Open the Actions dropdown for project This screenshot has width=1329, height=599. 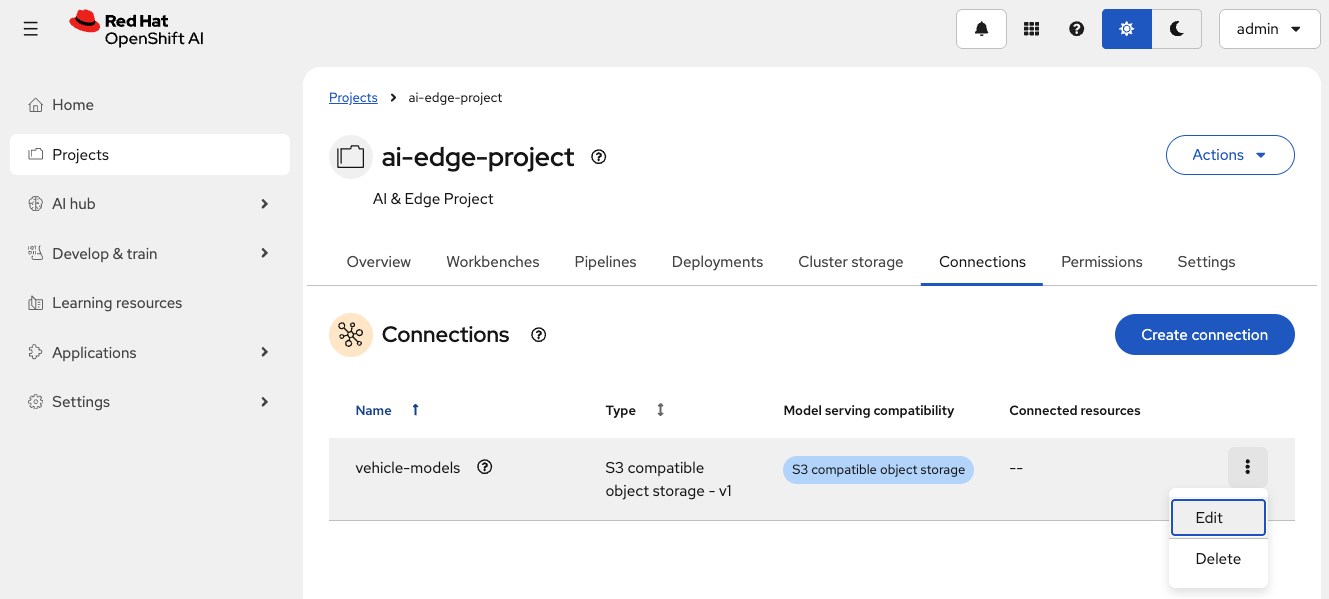point(1229,155)
